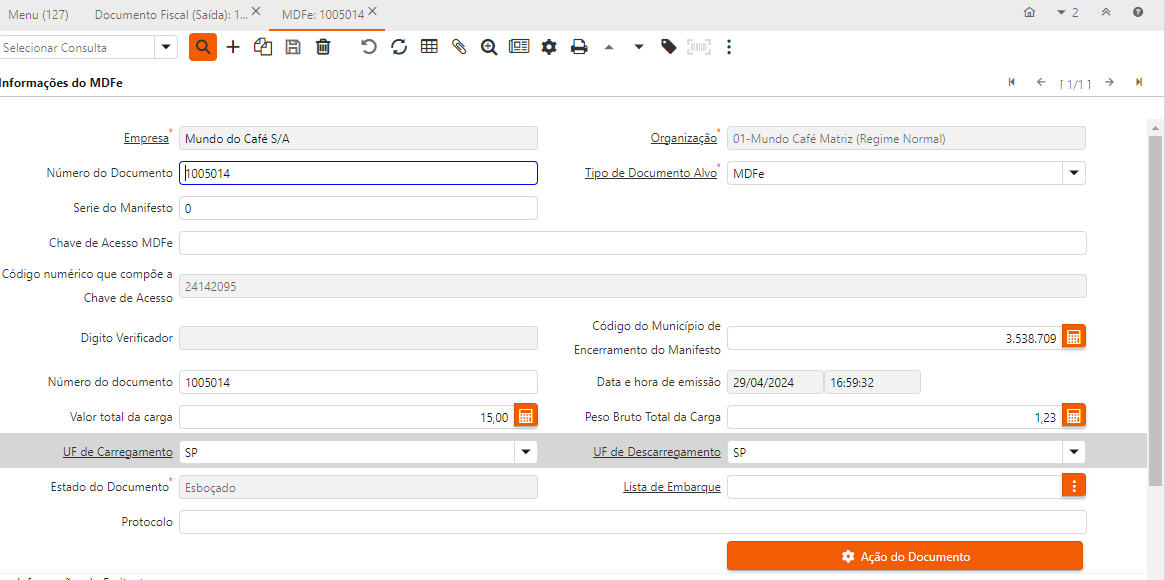Open the Menu (127) tab
The height and width of the screenshot is (580, 1165).
tap(38, 14)
